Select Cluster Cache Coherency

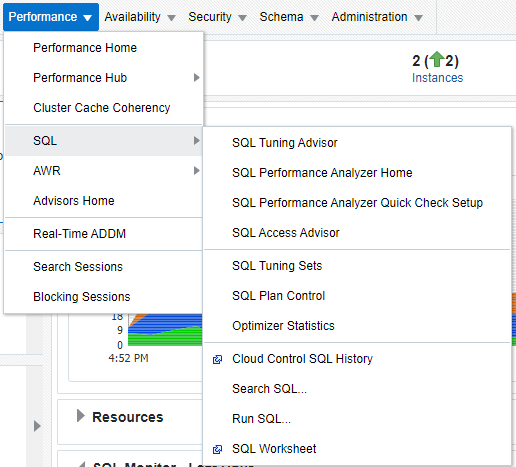(x=103, y=108)
